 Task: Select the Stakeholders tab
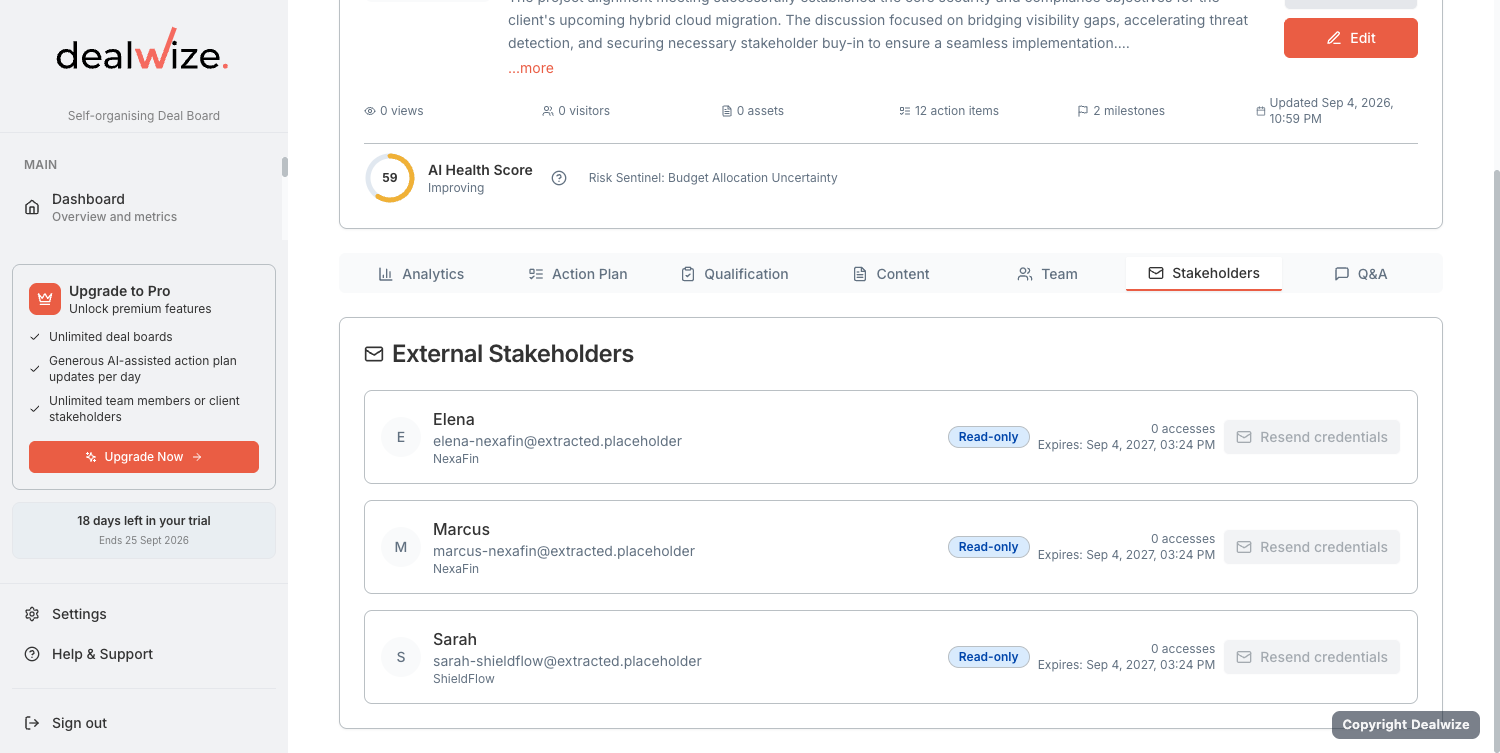1204,273
